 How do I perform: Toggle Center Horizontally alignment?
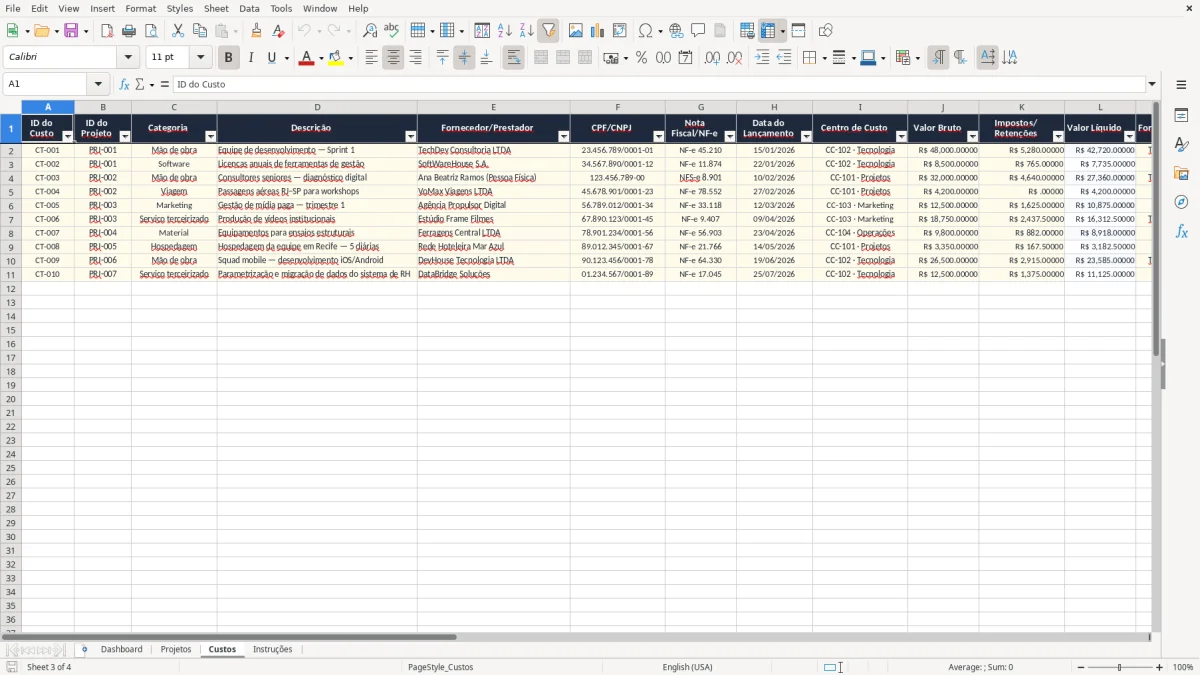point(393,58)
